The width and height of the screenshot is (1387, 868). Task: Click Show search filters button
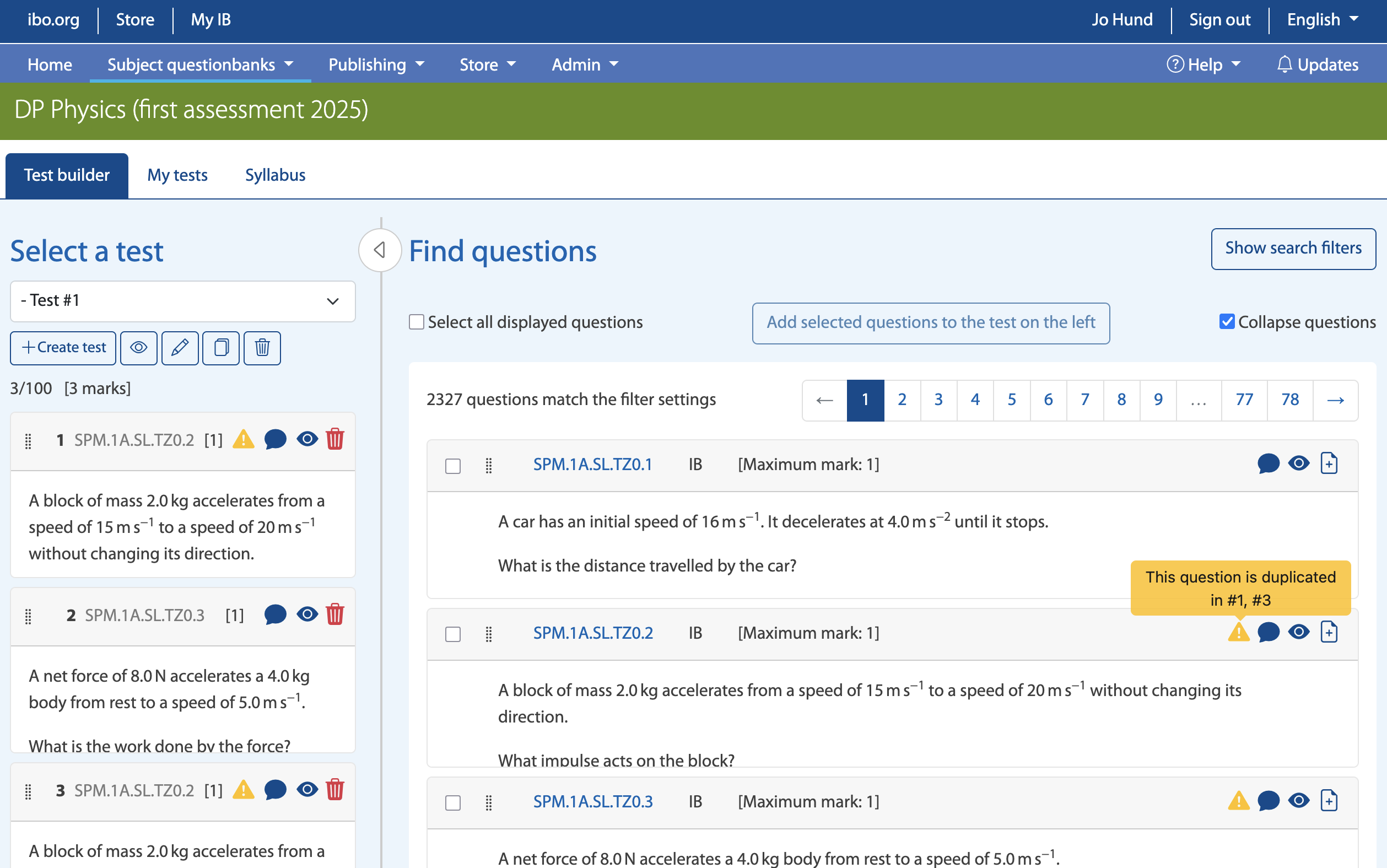[x=1293, y=249]
